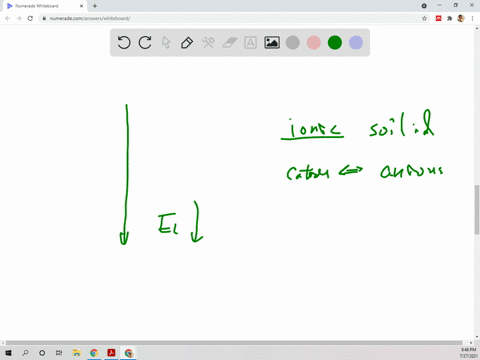480x360 pixels.
Task: Click the vertical scrollbar thumb
Action: click(x=477, y=209)
